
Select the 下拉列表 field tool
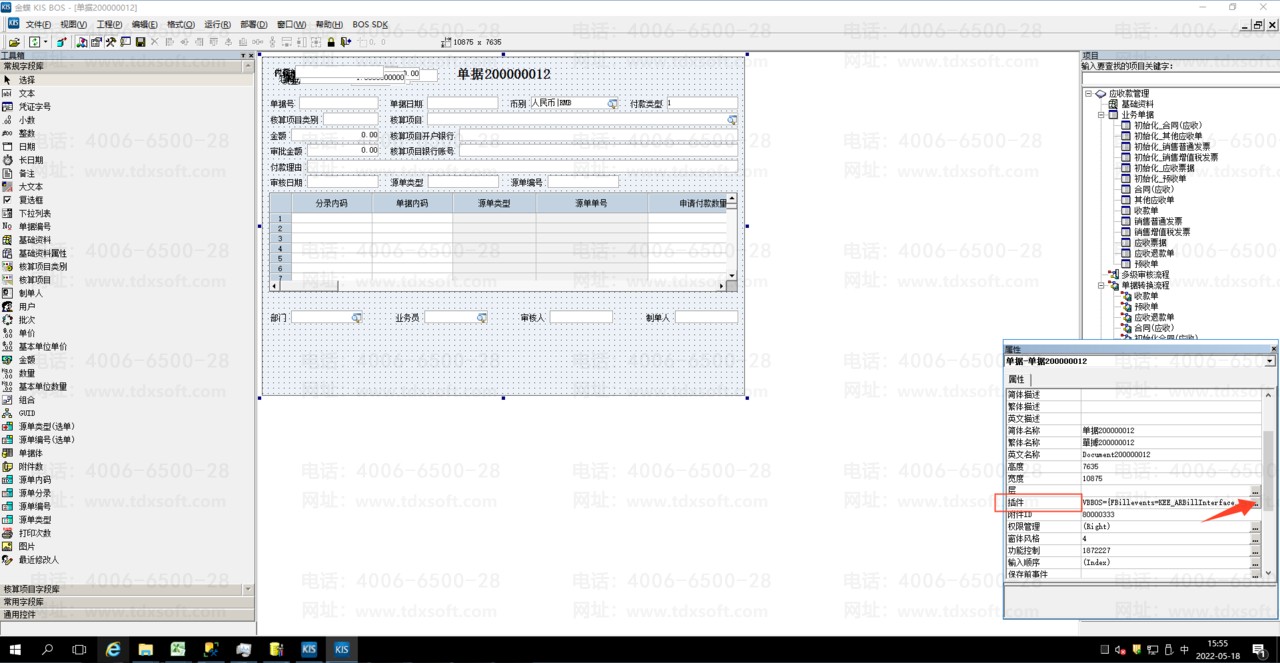pyautogui.click(x=35, y=213)
